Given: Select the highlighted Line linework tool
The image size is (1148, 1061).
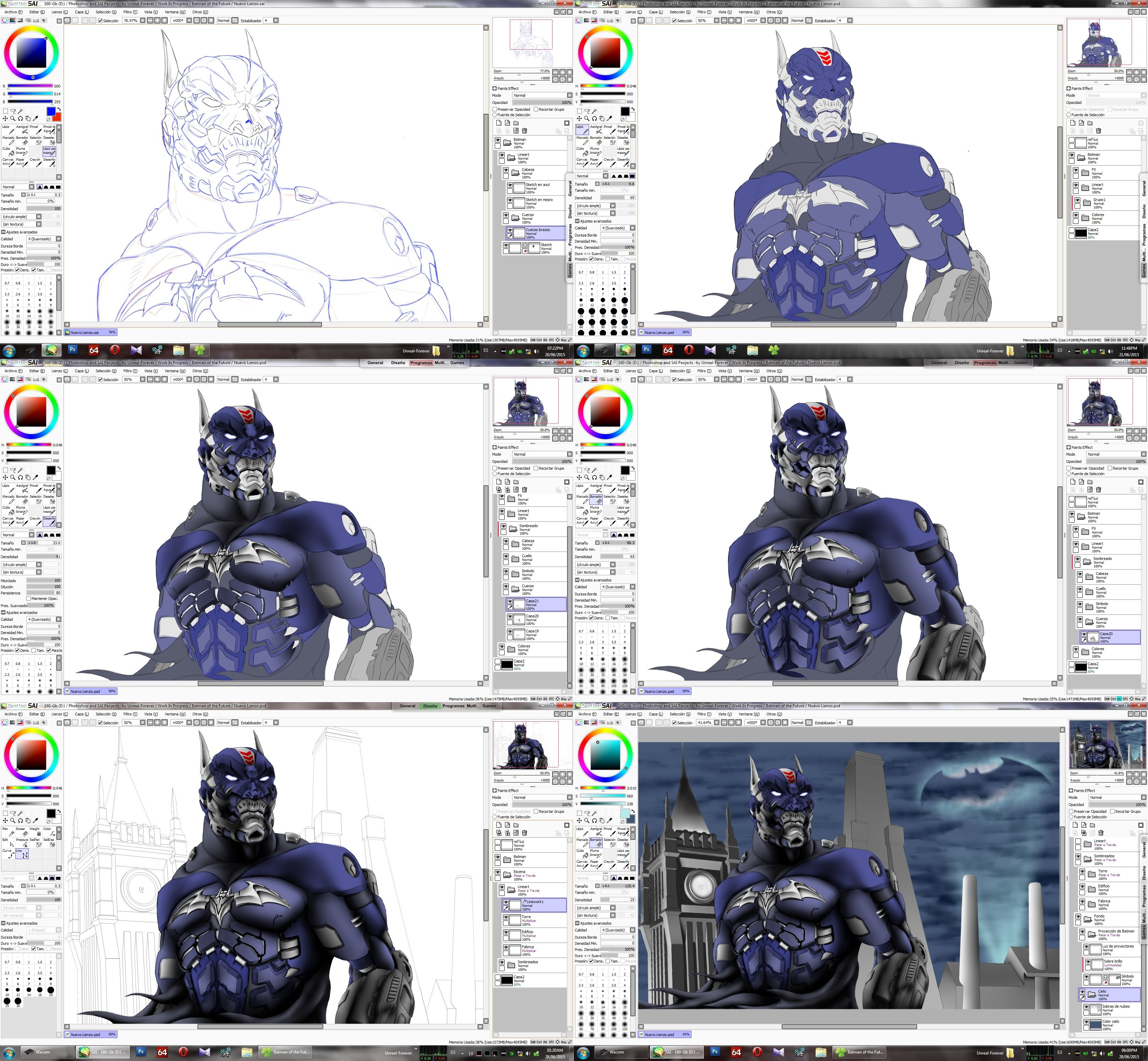Looking at the screenshot, I should [21, 853].
